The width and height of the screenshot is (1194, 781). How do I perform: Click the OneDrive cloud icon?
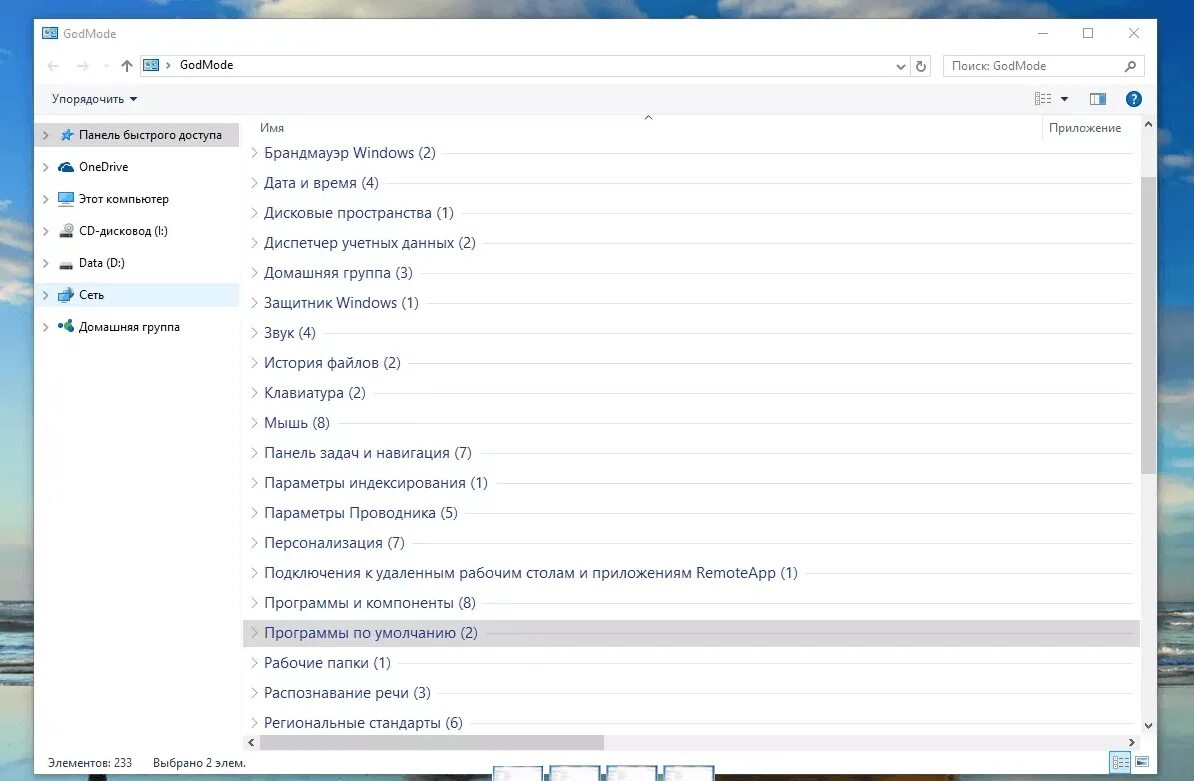66,167
